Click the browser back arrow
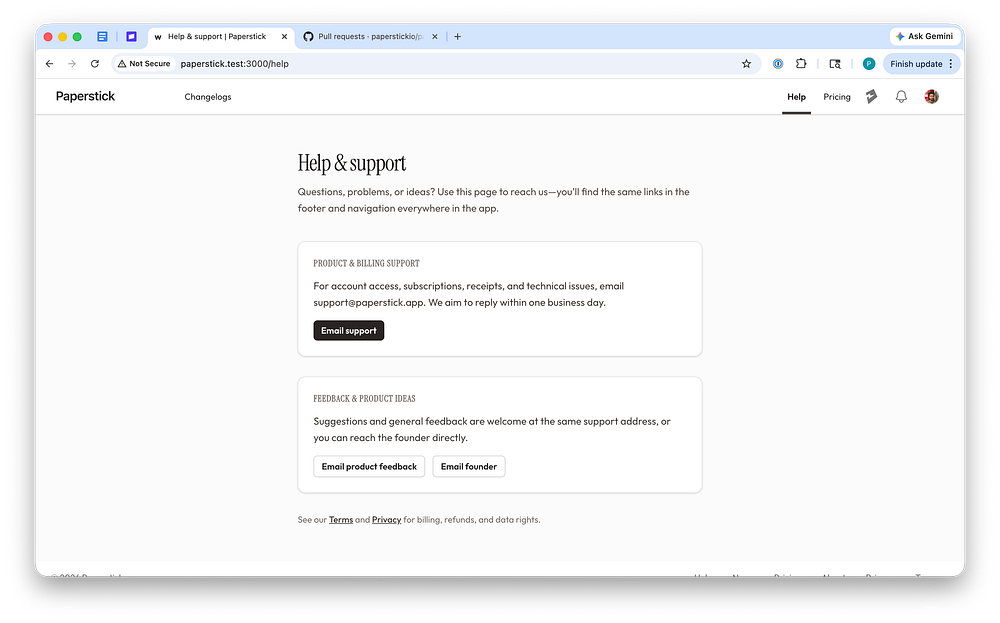Image resolution: width=1000 pixels, height=623 pixels. point(49,64)
